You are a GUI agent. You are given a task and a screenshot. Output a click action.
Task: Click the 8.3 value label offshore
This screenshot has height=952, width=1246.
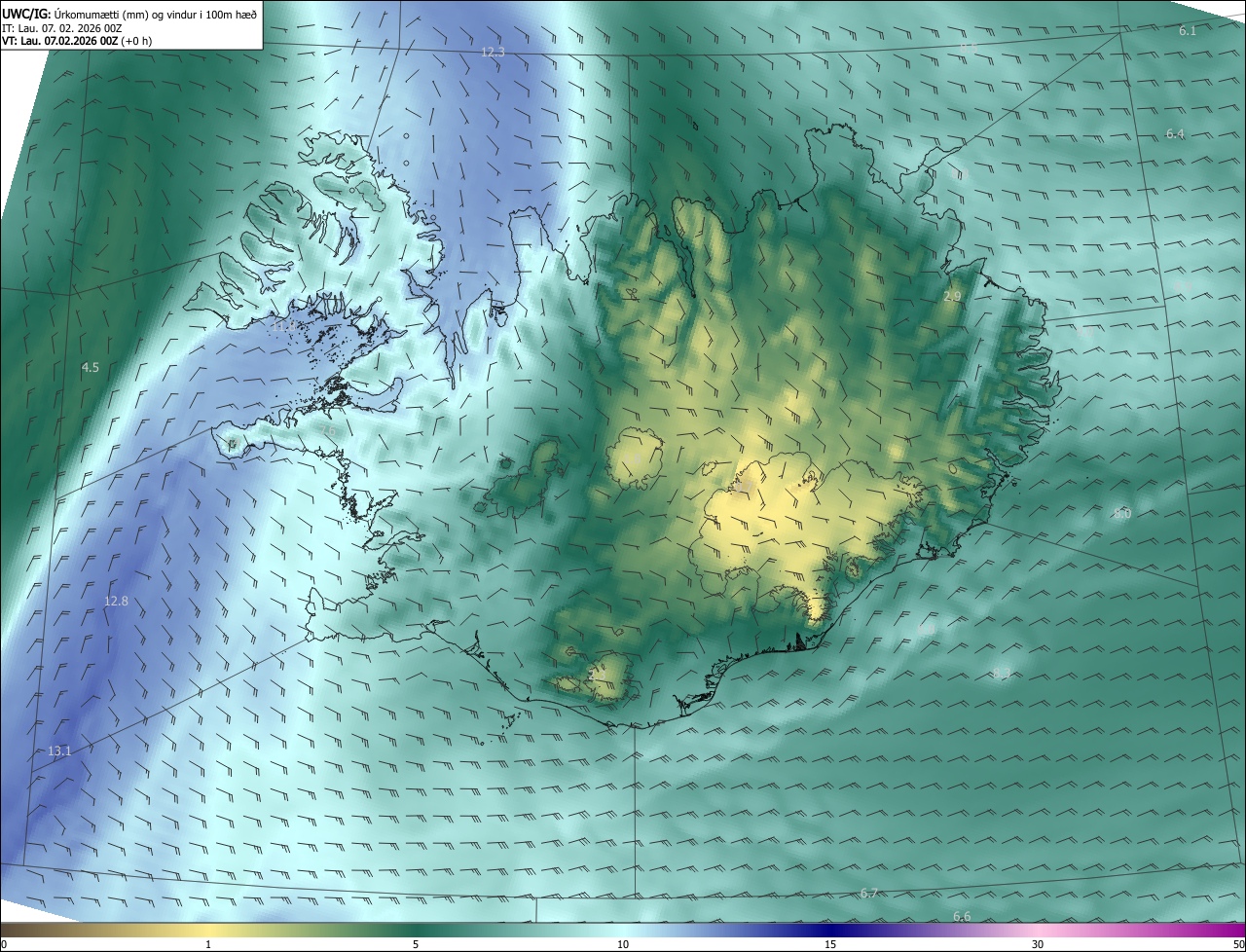click(1001, 673)
